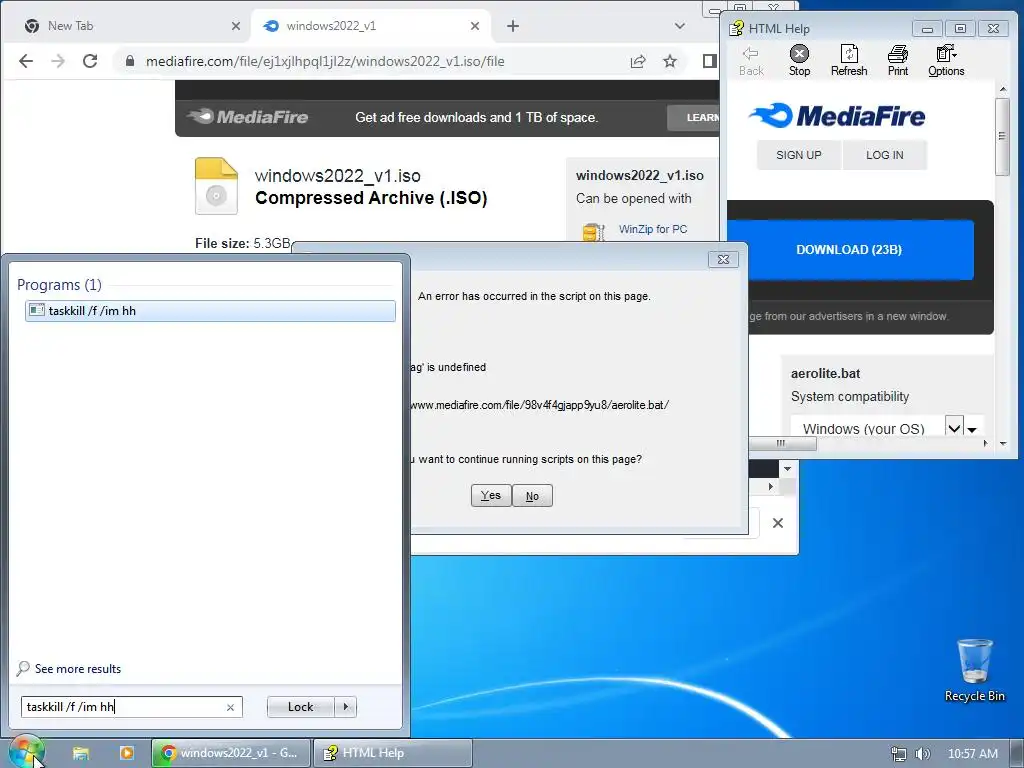Click Yes in script error dialog
Screen dimensions: 1024x768
pos(491,496)
